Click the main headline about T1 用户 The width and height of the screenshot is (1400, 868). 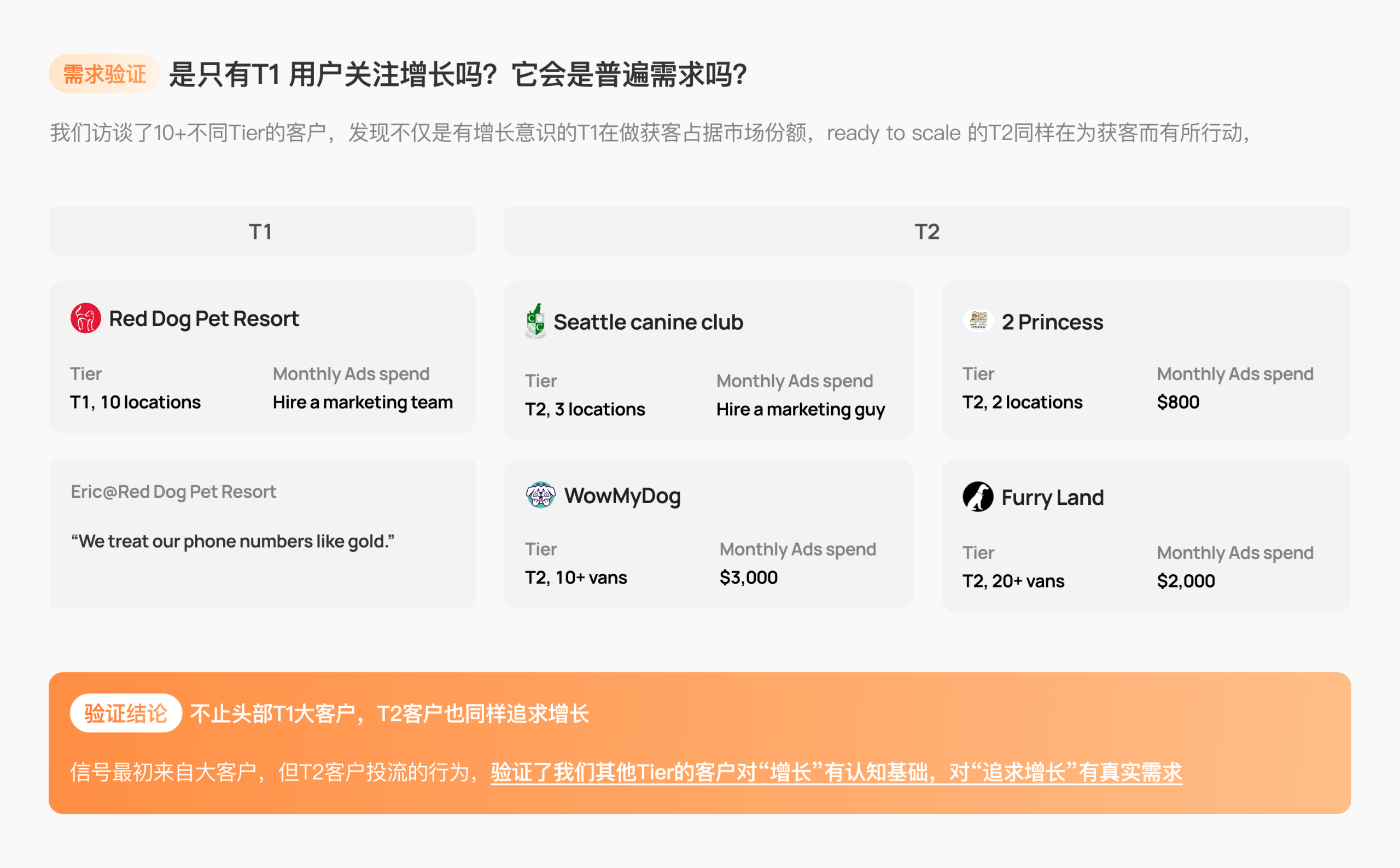click(458, 74)
